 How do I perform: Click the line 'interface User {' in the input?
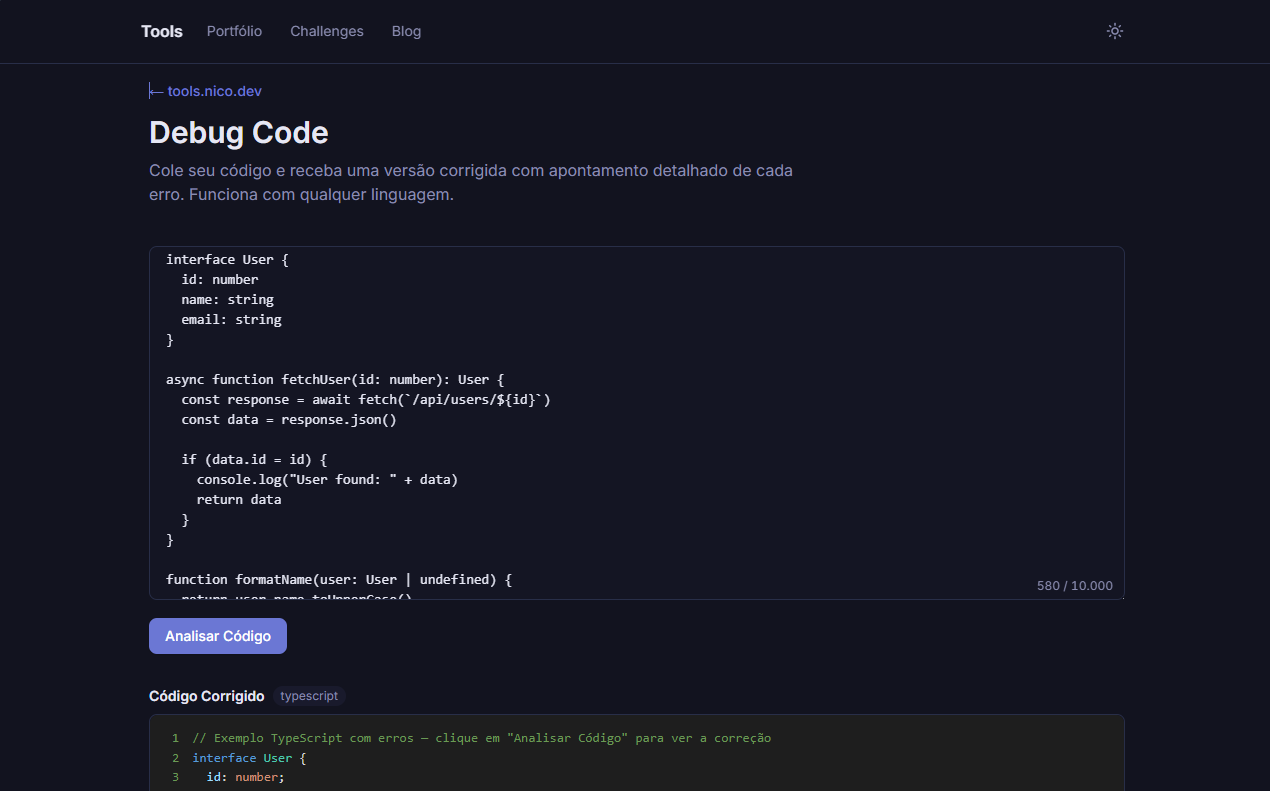pos(227,259)
